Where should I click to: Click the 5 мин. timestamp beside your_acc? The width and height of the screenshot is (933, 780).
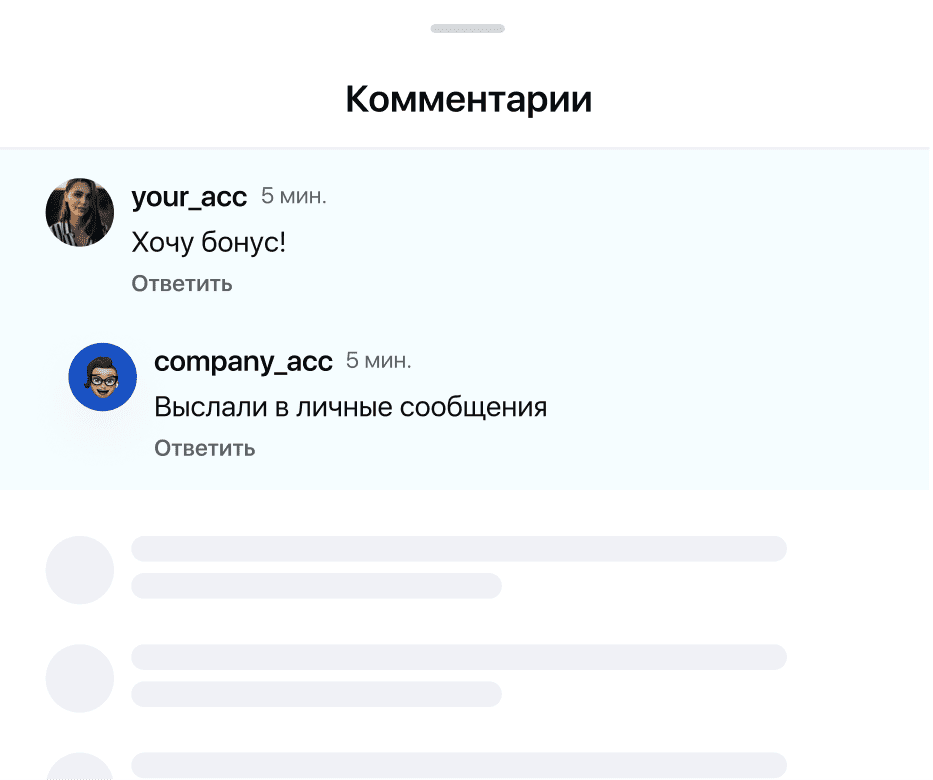coord(293,196)
